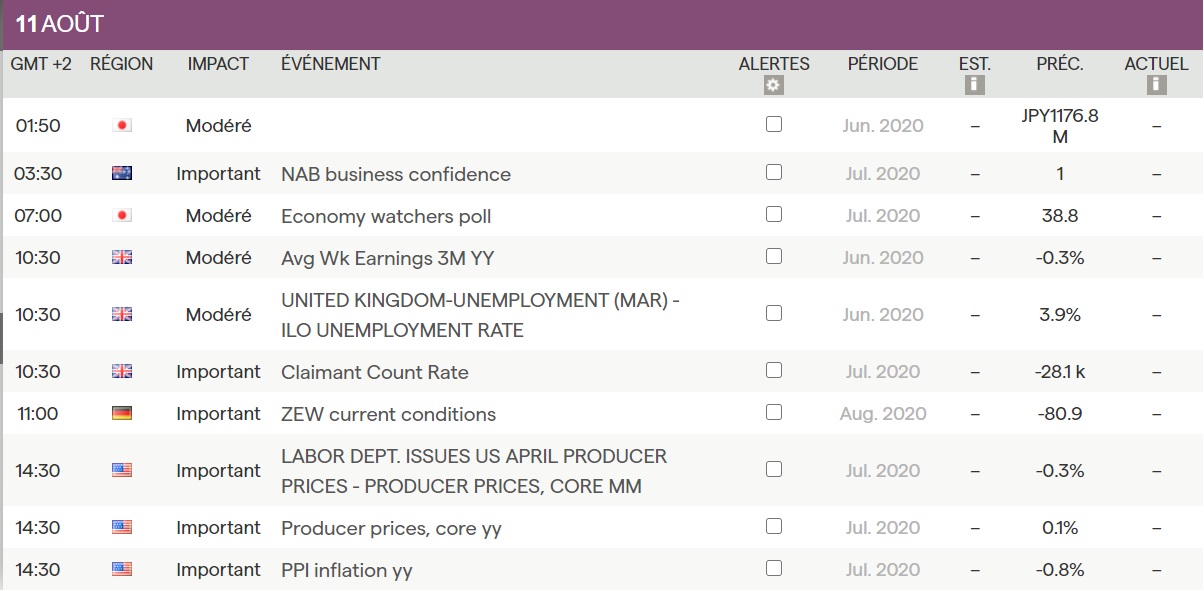Screen dimensions: 1204x591
Task: Click US flag for PPI inflation yy
Action: pyautogui.click(x=122, y=570)
